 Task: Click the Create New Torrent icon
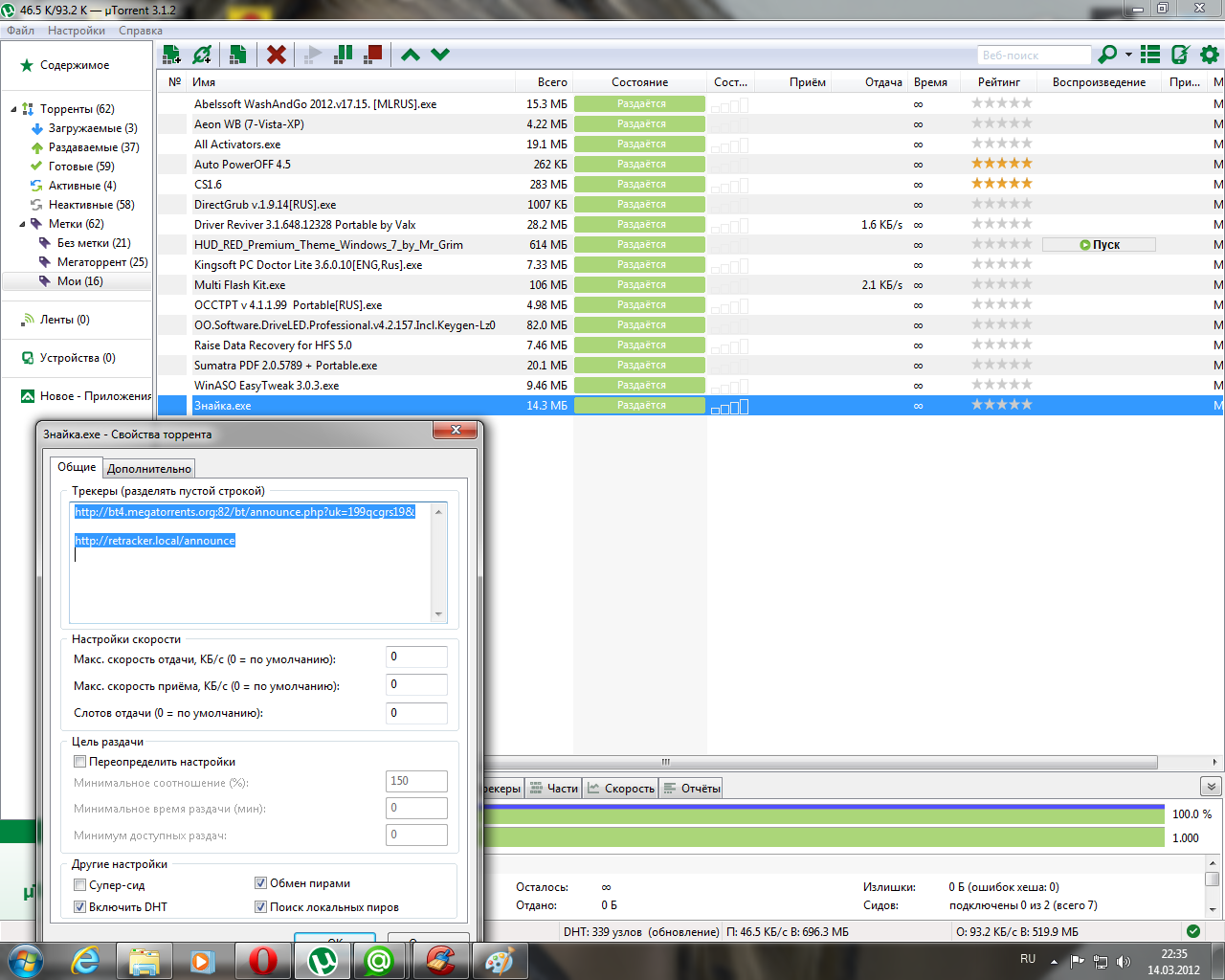238,55
